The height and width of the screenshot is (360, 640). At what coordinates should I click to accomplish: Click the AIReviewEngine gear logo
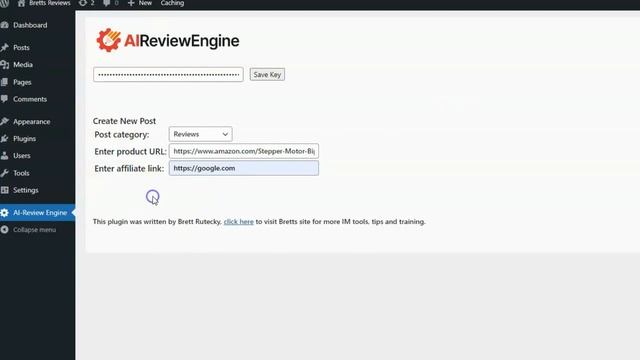108,40
